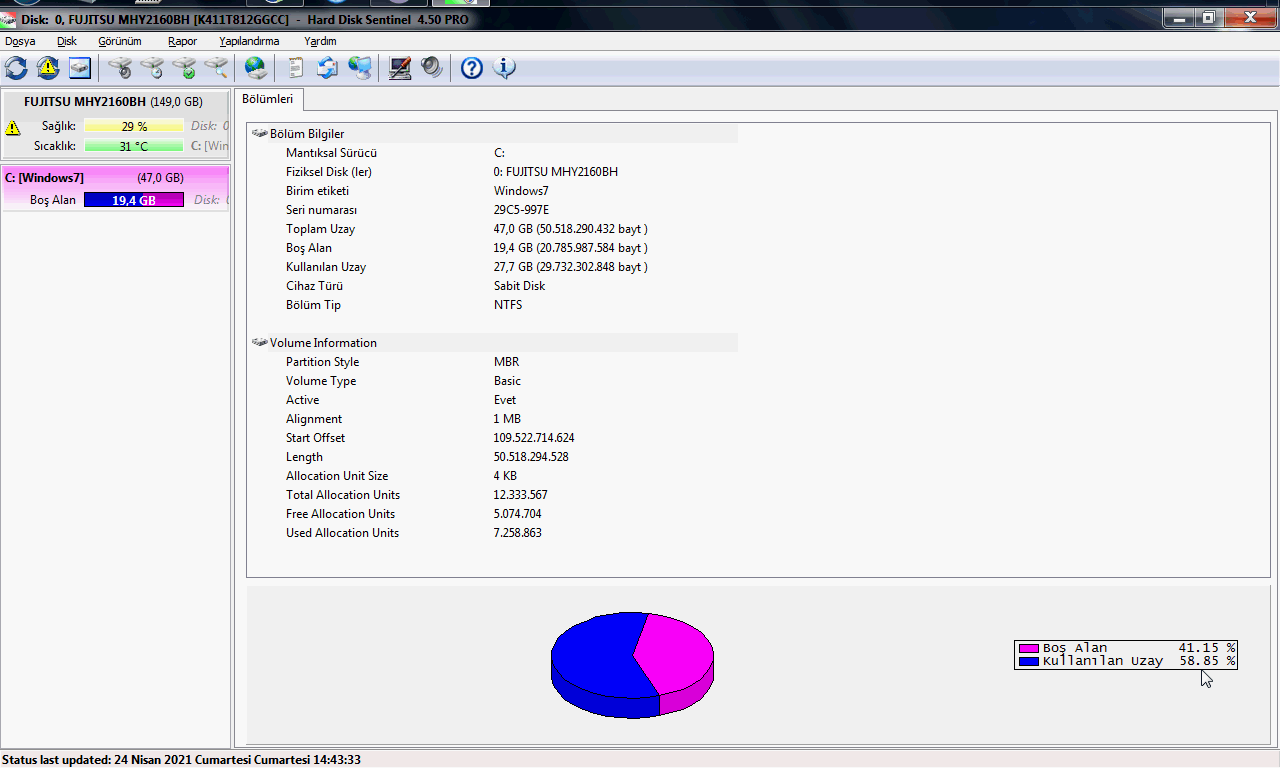The width and height of the screenshot is (1280, 768).
Task: Click the Length value 50.518.294.528
Action: tap(531, 457)
